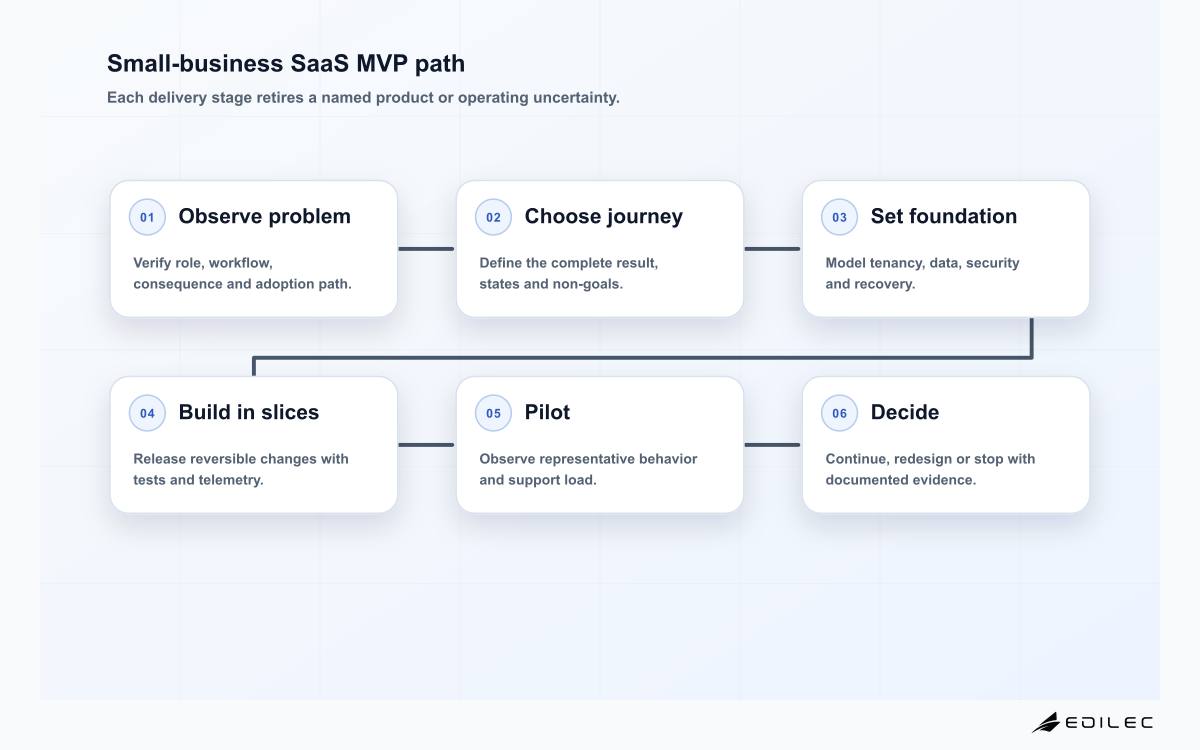
Task: Click the 05 step number badge
Action: click(493, 413)
